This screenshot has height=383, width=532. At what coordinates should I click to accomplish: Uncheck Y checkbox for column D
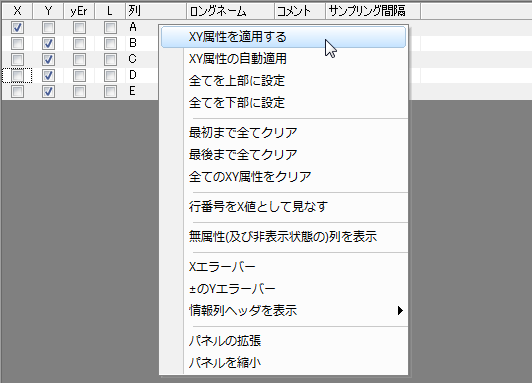point(48,75)
